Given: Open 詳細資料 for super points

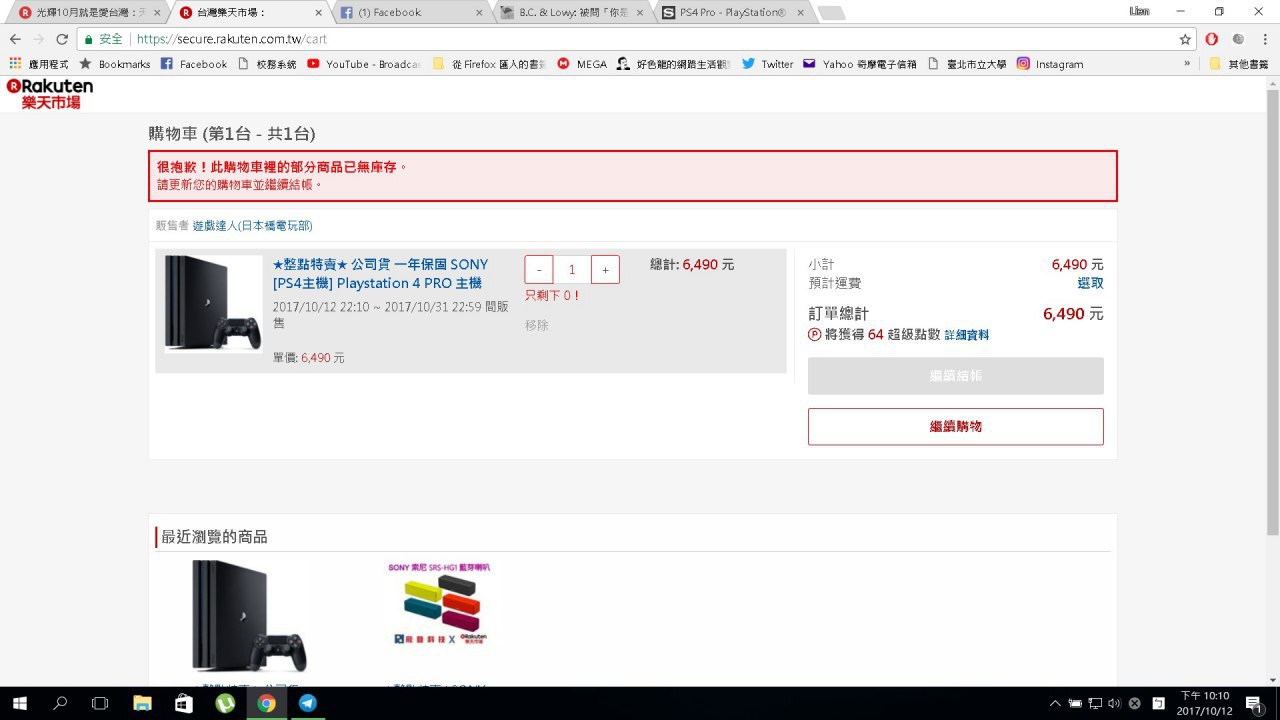Looking at the screenshot, I should point(967,335).
